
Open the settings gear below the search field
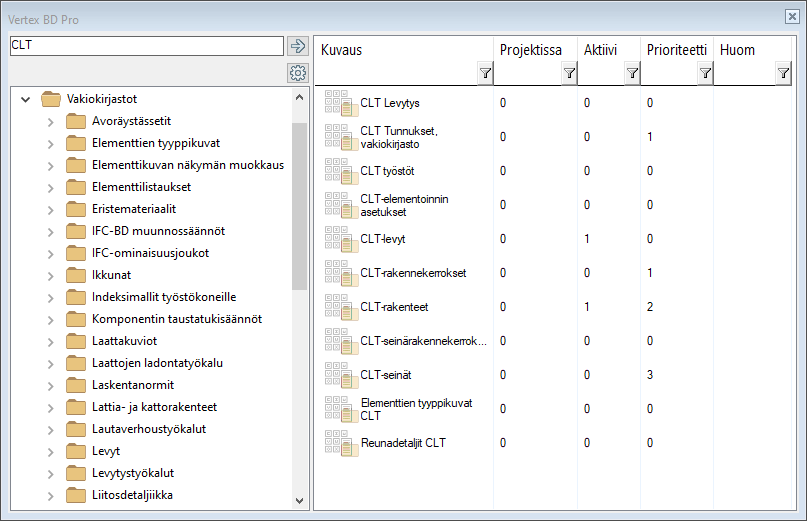coord(297,73)
